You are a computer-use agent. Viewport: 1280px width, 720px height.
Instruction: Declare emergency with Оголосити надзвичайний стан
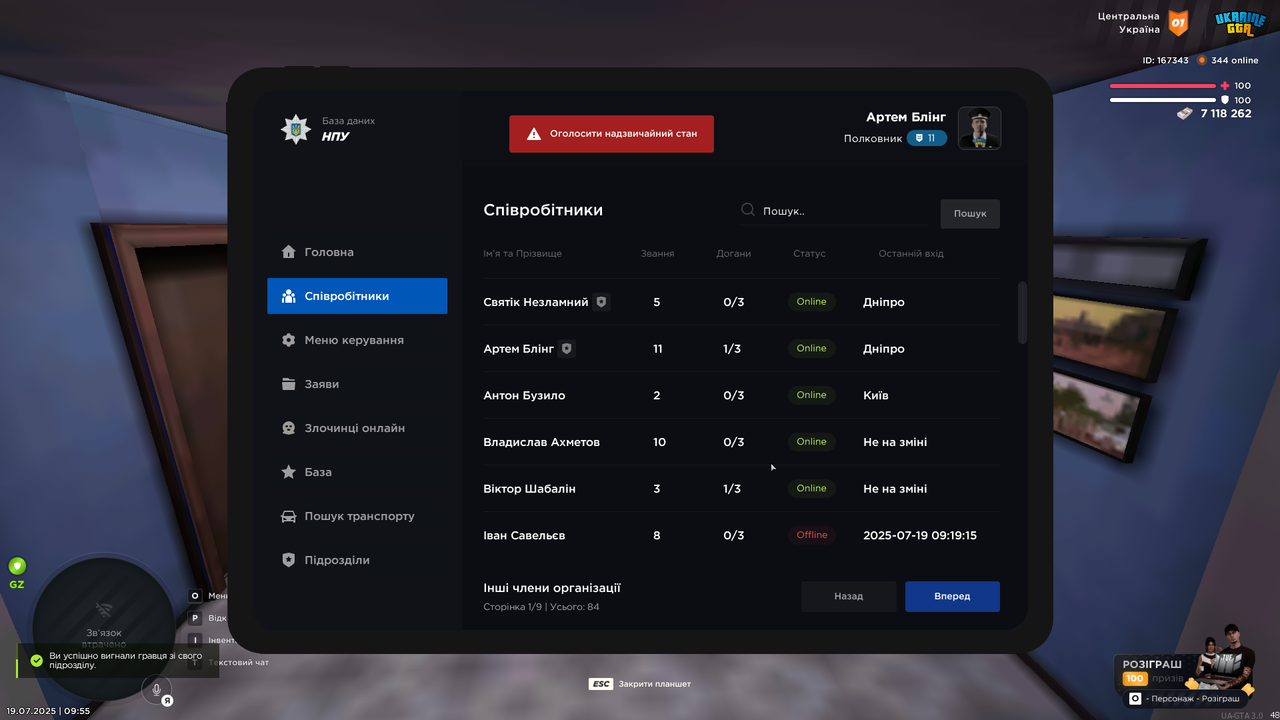point(611,133)
